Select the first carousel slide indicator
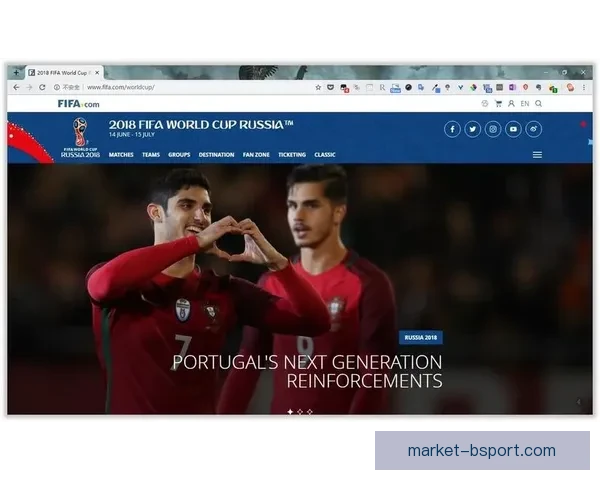This screenshot has width=600, height=480. (290, 411)
